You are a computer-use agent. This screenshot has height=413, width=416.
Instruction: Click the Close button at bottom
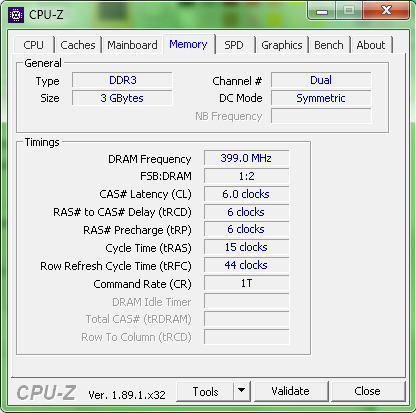[367, 391]
